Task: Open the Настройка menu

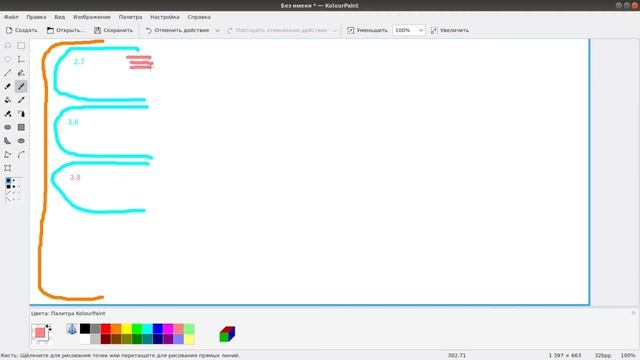Action: click(164, 17)
